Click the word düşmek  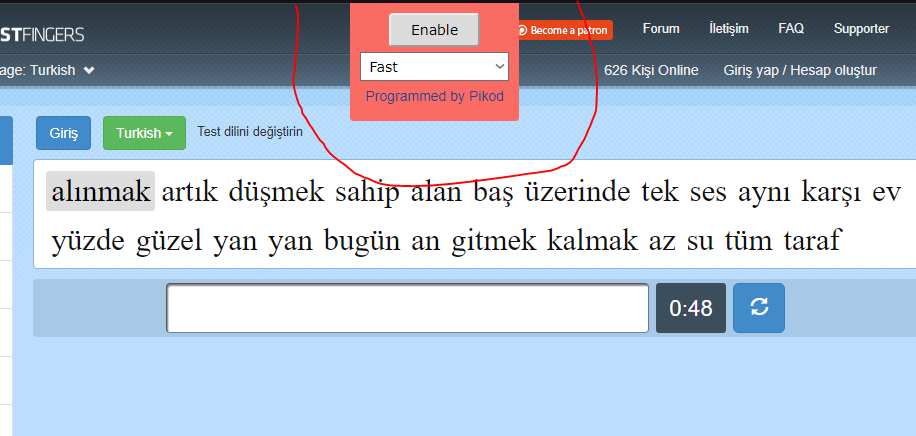pos(276,192)
